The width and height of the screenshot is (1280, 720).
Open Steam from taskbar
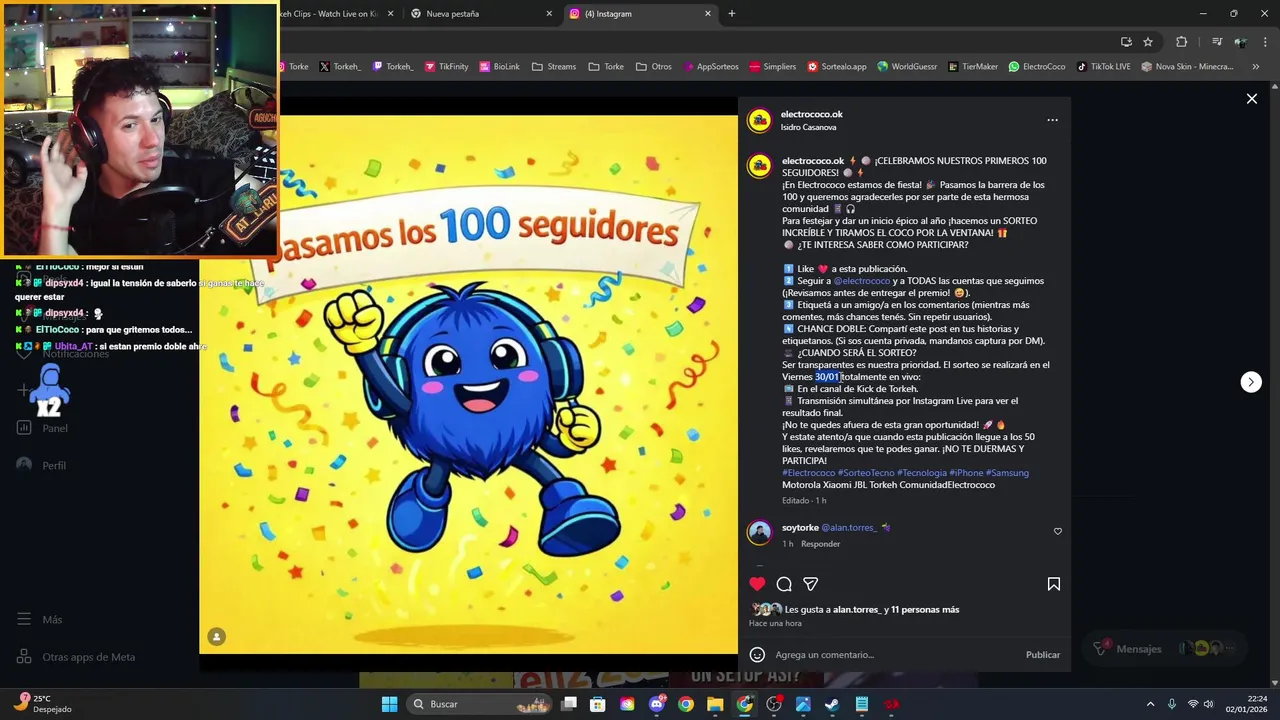click(832, 704)
